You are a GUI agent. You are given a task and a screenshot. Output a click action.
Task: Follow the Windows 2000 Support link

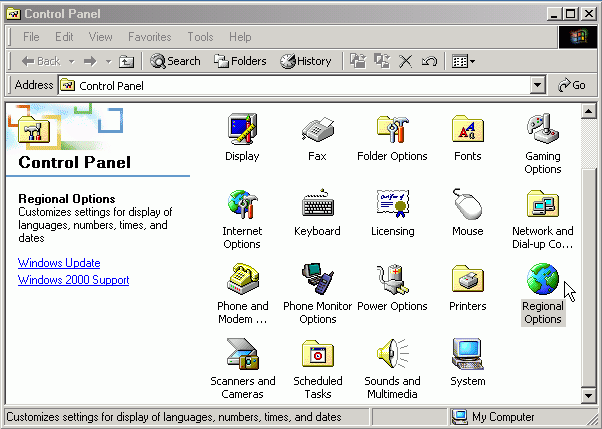(73, 280)
